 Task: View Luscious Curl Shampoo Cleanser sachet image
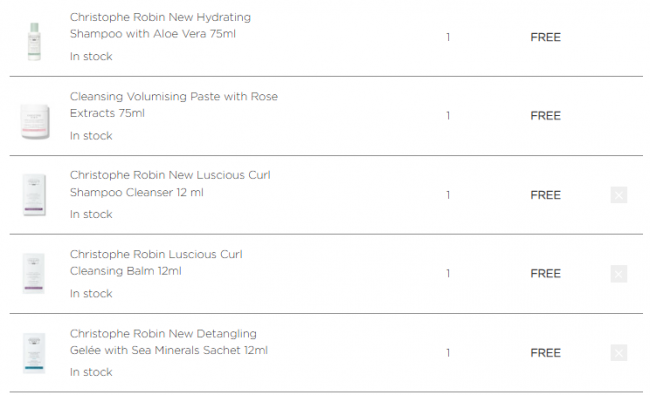pyautogui.click(x=34, y=195)
